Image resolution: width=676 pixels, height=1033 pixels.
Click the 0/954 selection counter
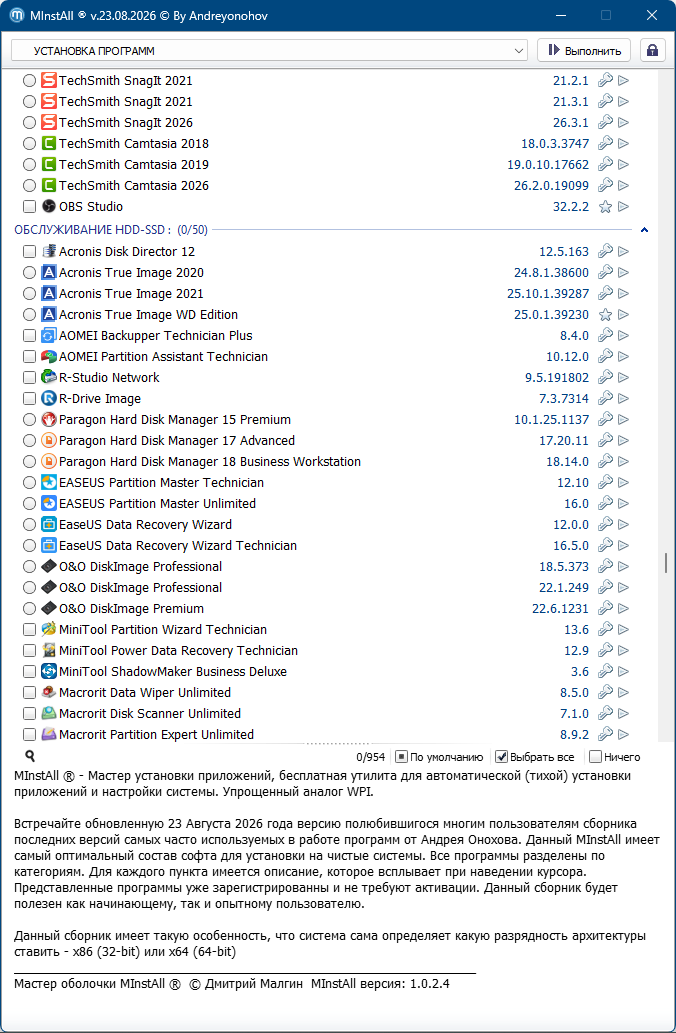(x=371, y=757)
